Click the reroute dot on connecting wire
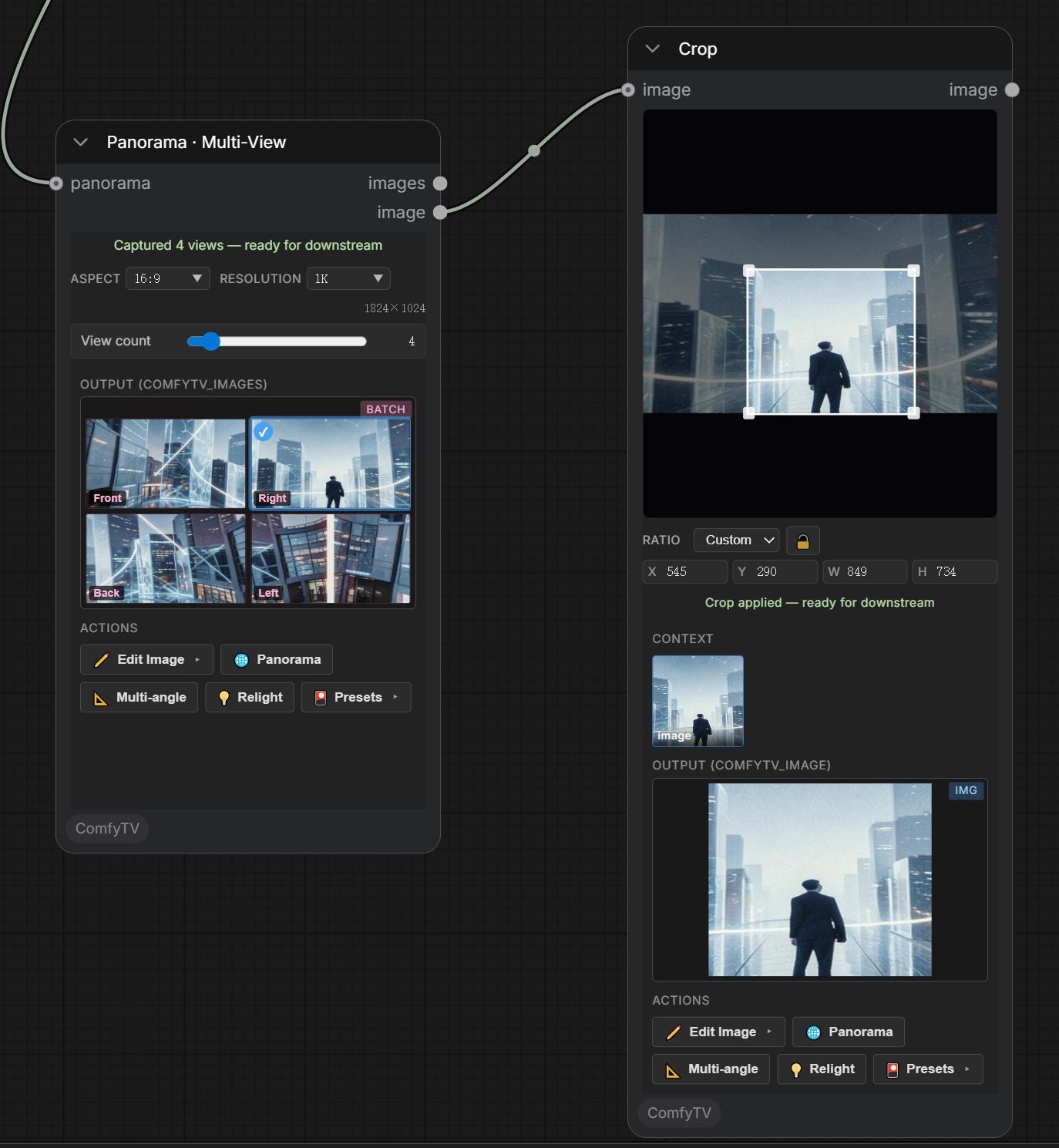 [534, 150]
